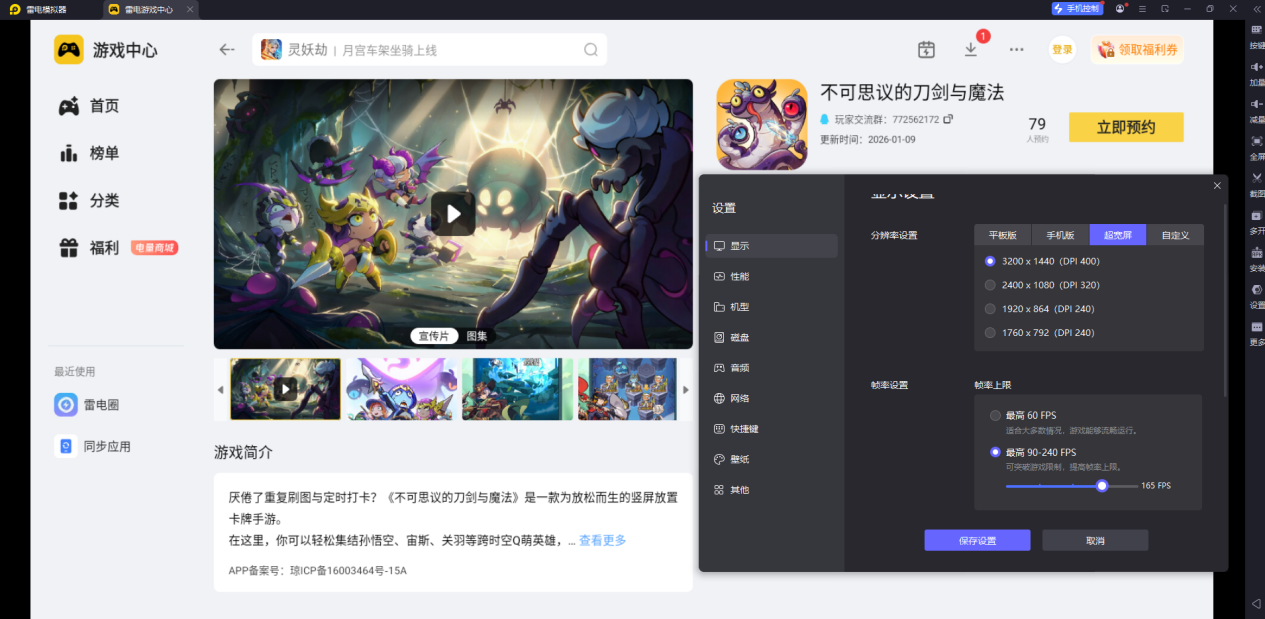Open the user account icon in title bar
Image resolution: width=1265 pixels, height=619 pixels.
(x=1120, y=8)
